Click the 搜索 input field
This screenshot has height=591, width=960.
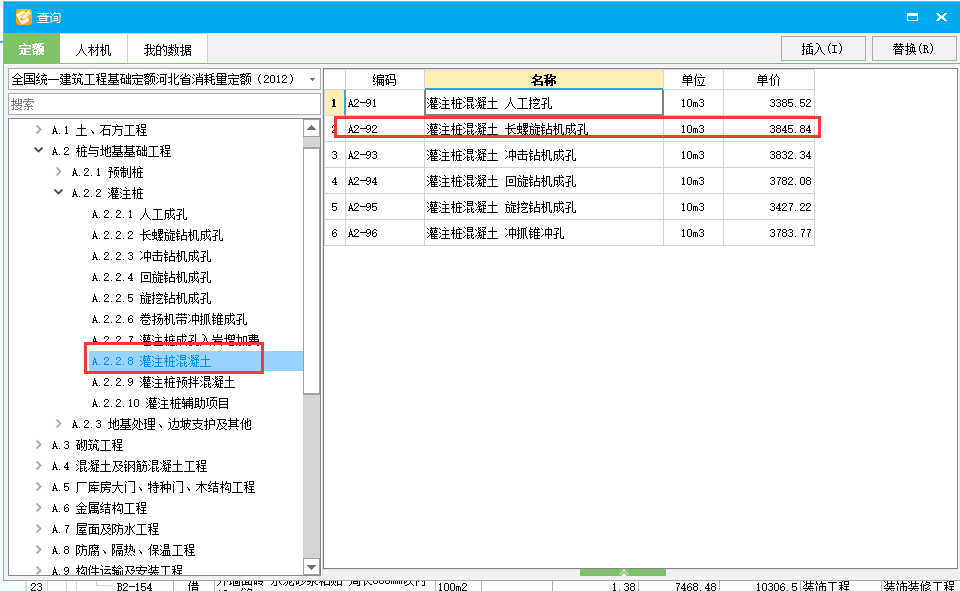point(164,104)
